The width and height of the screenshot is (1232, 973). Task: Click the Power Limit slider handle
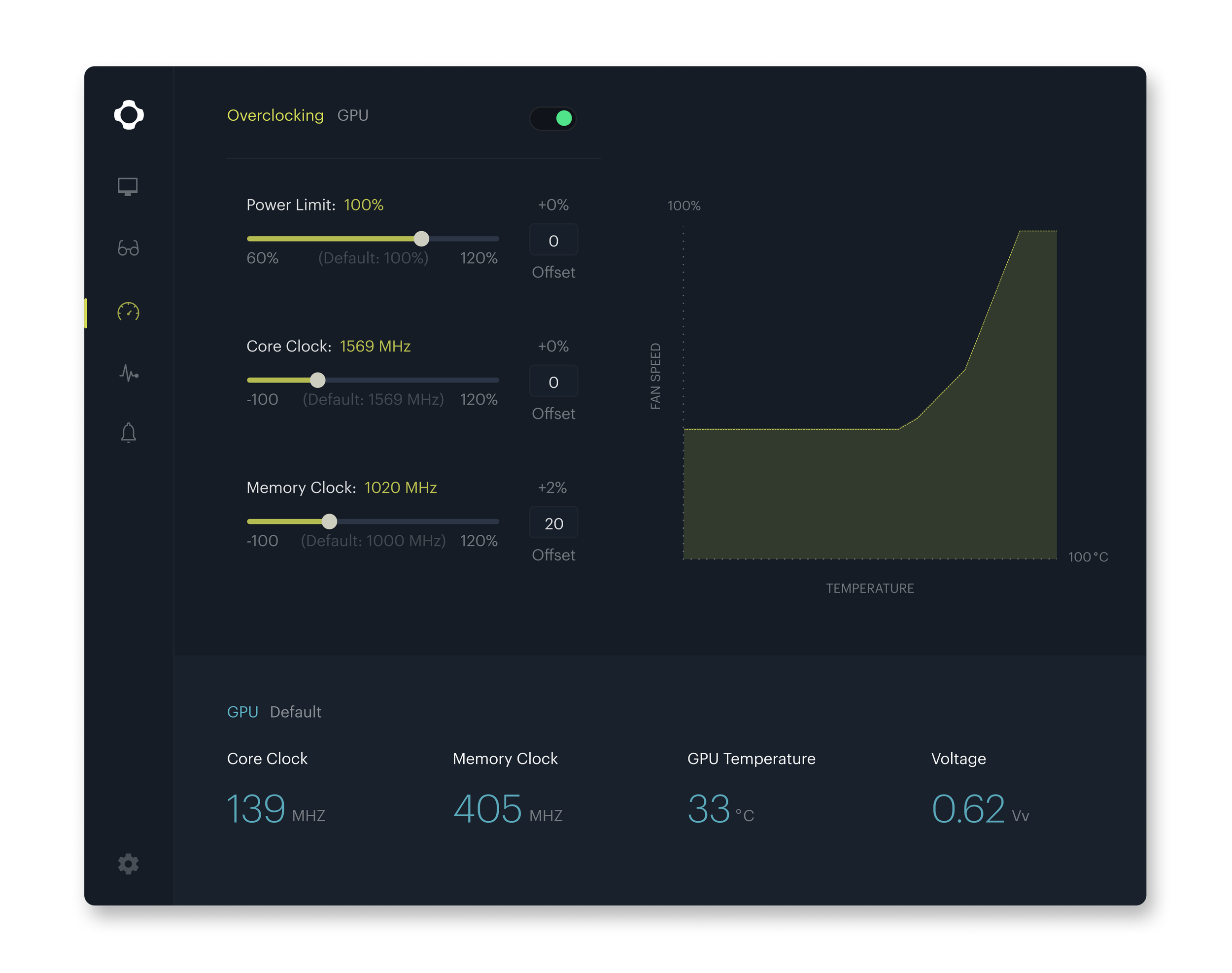421,239
